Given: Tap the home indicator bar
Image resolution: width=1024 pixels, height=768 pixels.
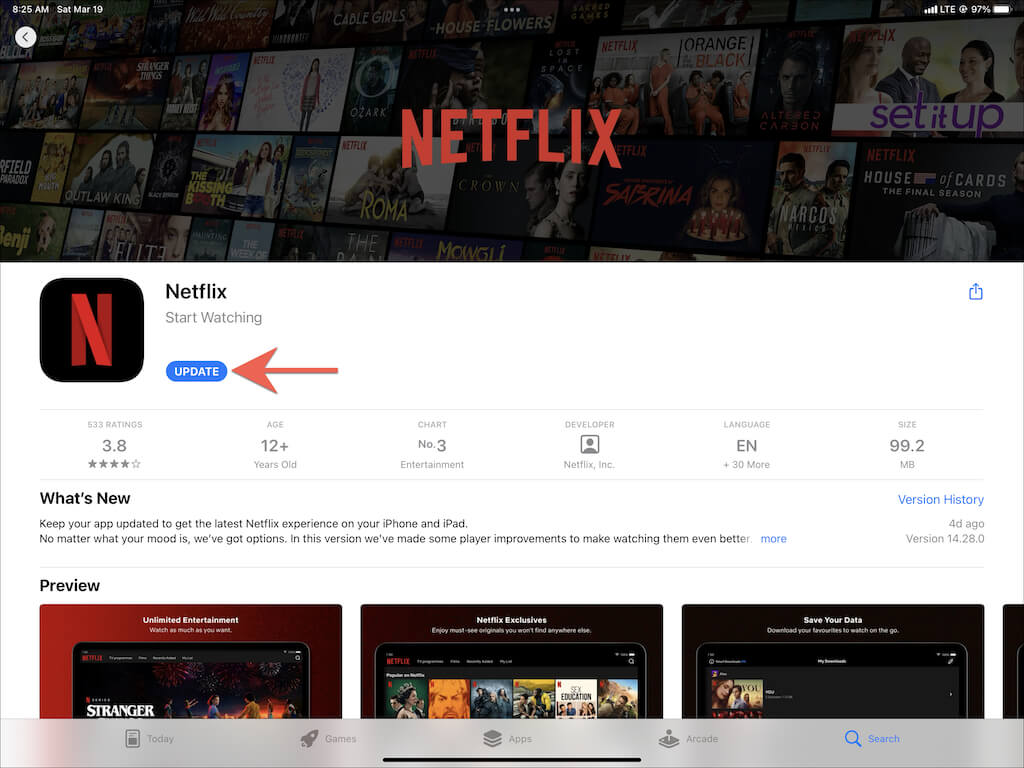Looking at the screenshot, I should tap(512, 760).
